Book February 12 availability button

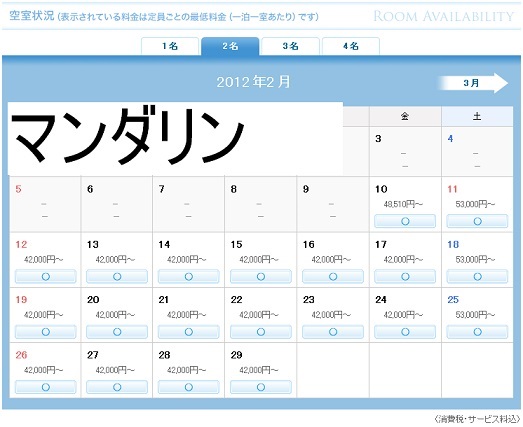pos(46,277)
